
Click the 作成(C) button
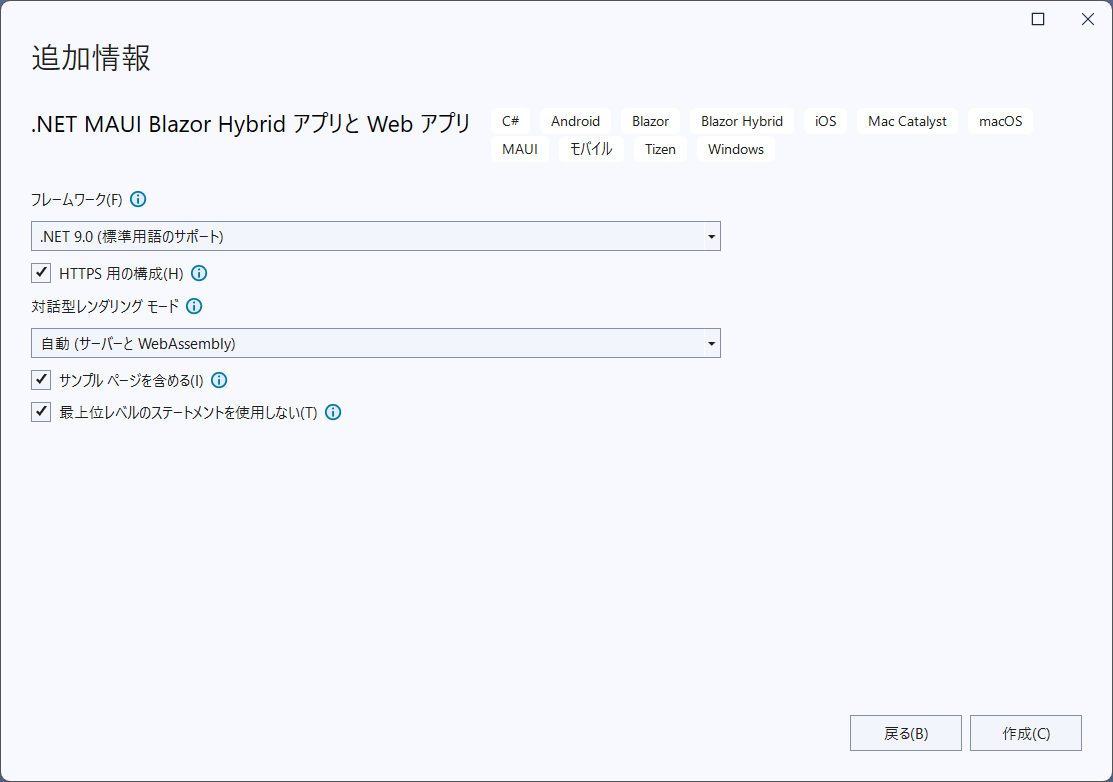click(x=1026, y=733)
